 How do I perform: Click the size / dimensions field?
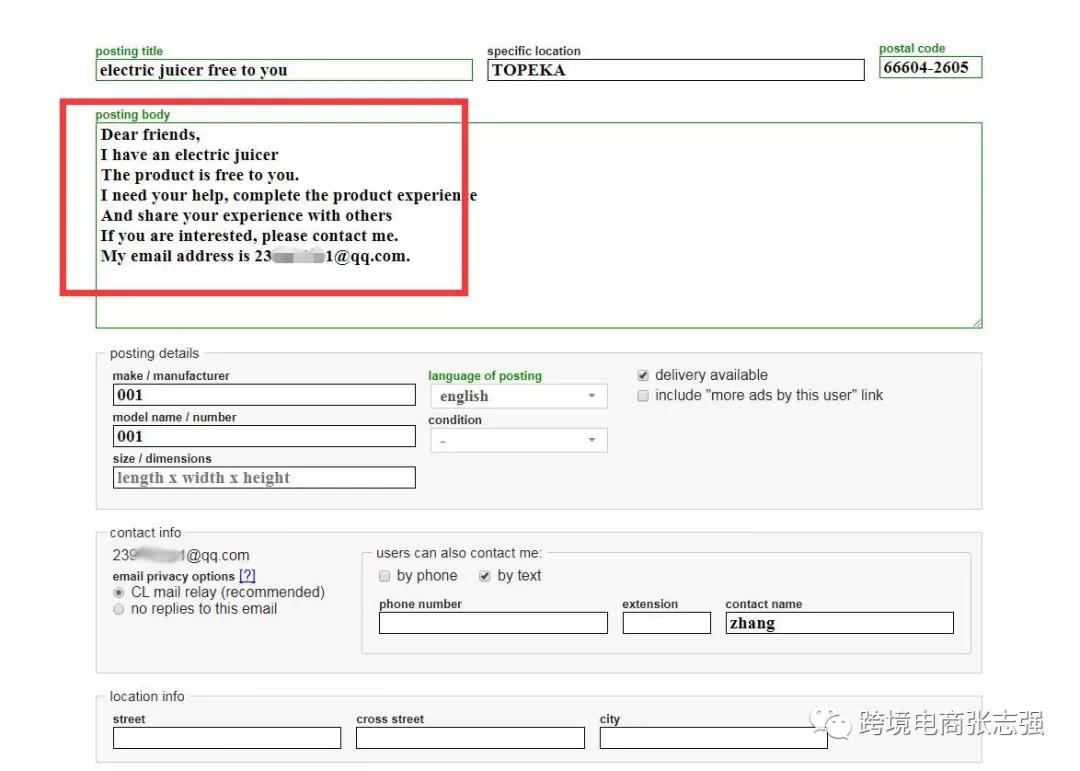(264, 478)
